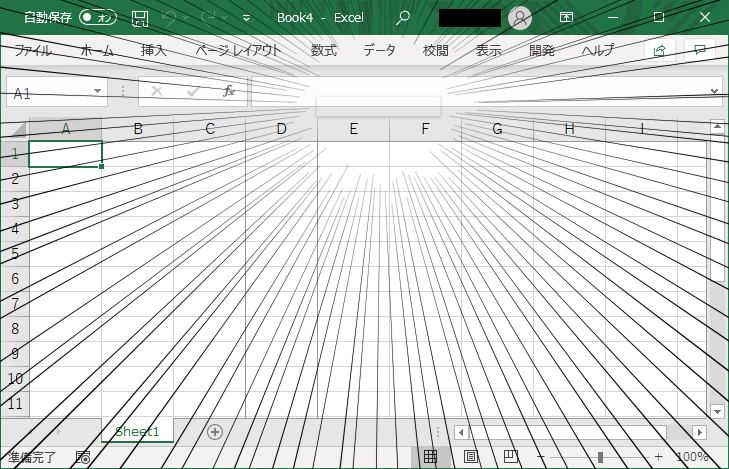
Task: Open the ファイル (File) tab
Action: coord(33,50)
